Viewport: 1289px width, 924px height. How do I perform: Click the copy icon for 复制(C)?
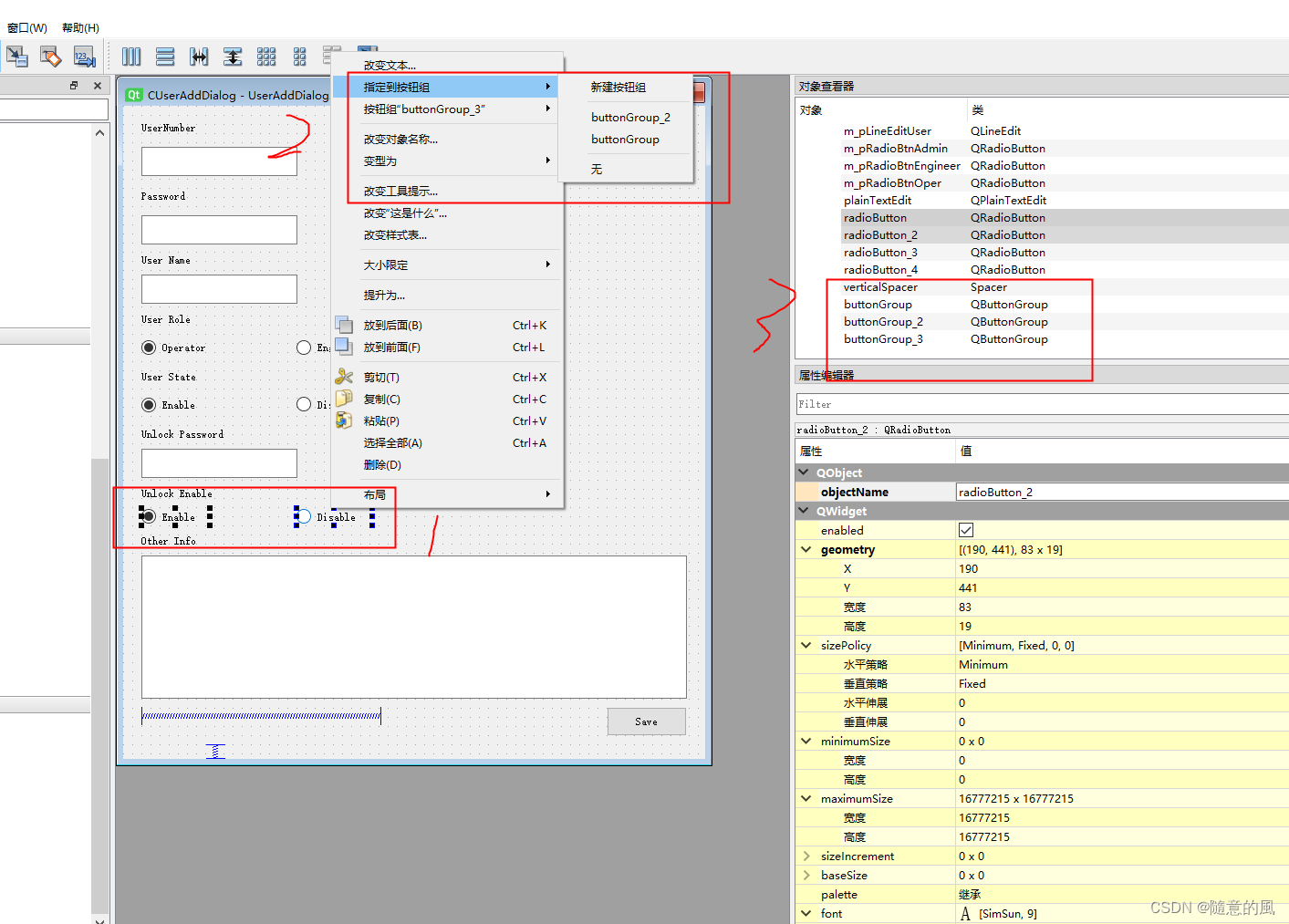344,399
